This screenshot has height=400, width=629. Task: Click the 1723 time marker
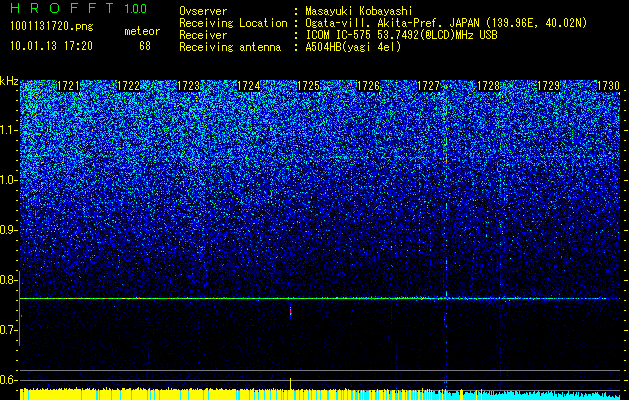(189, 86)
